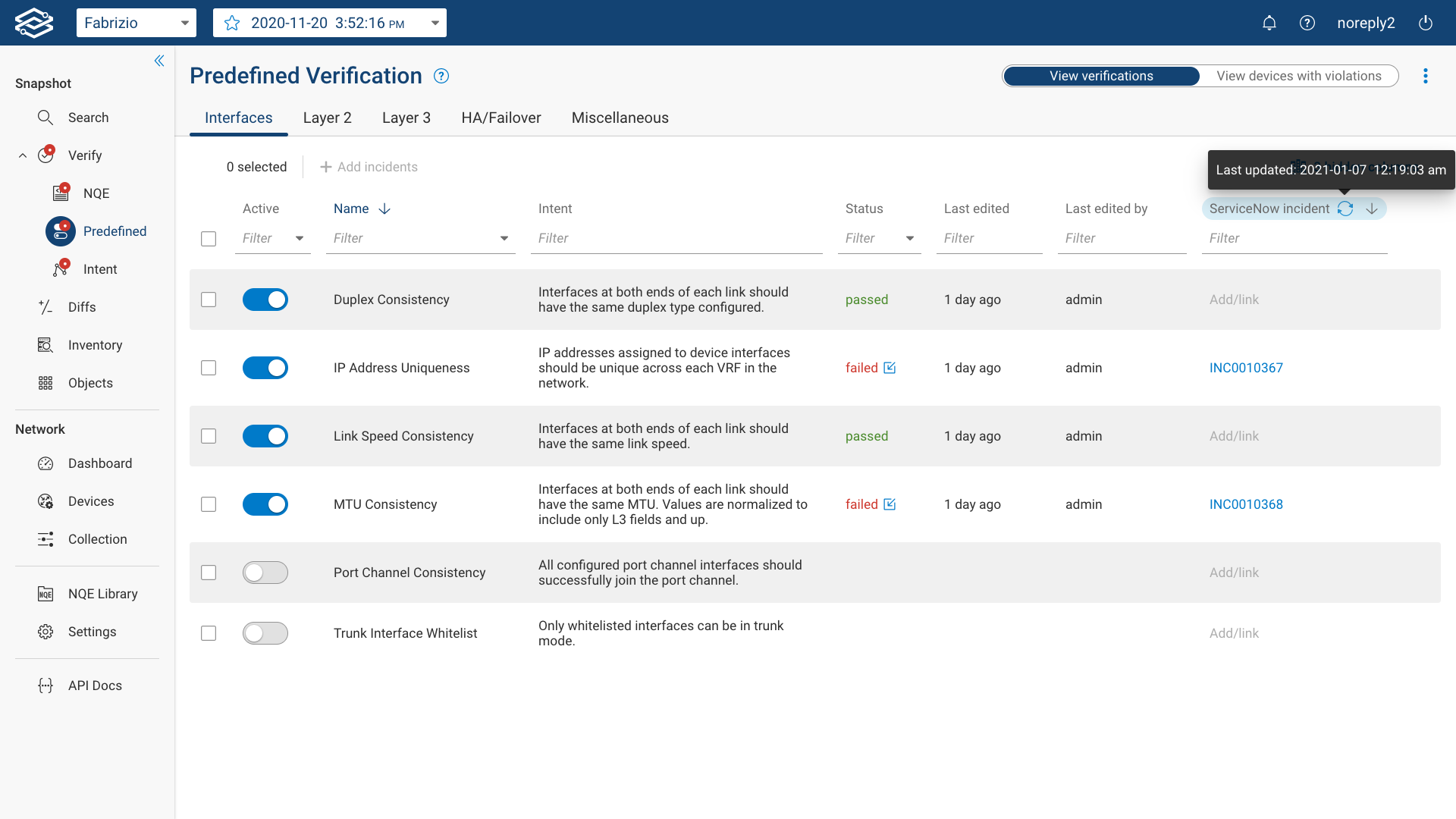Open the Diffs view
Image resolution: width=1456 pixels, height=819 pixels.
coord(81,306)
